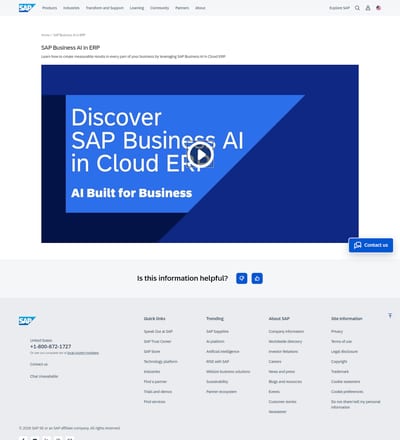Select the country flag selector icon
The width and height of the screenshot is (400, 440).
click(378, 8)
